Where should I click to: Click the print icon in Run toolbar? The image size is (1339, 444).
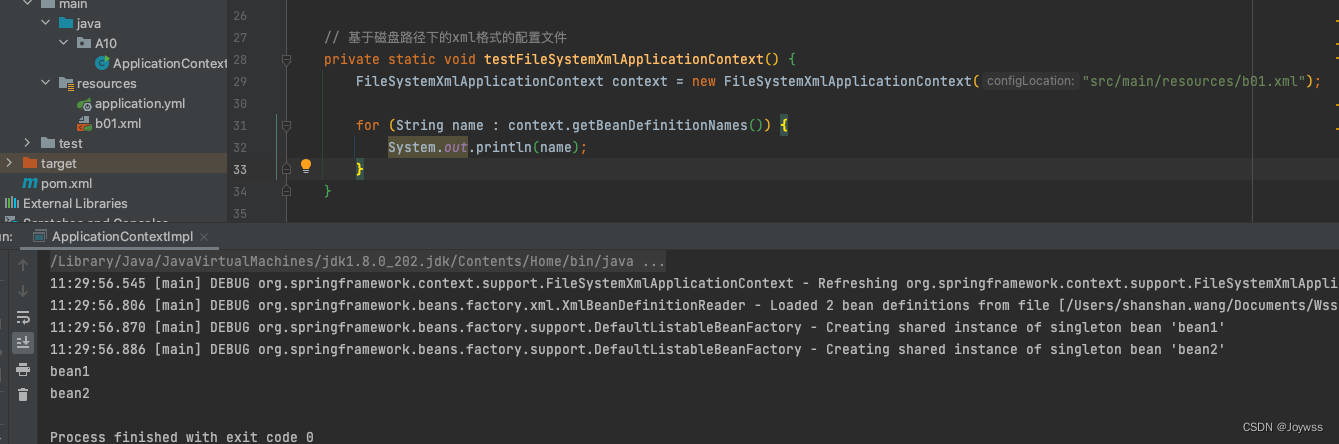[23, 369]
